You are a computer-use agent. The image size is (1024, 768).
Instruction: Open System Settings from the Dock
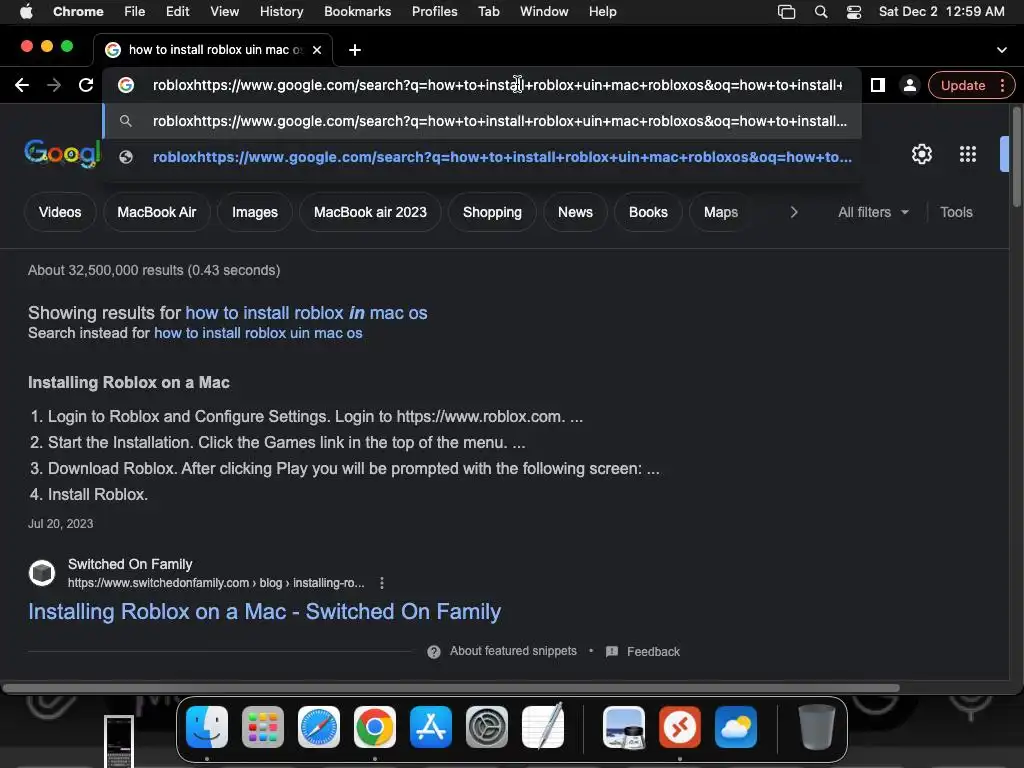coord(487,727)
